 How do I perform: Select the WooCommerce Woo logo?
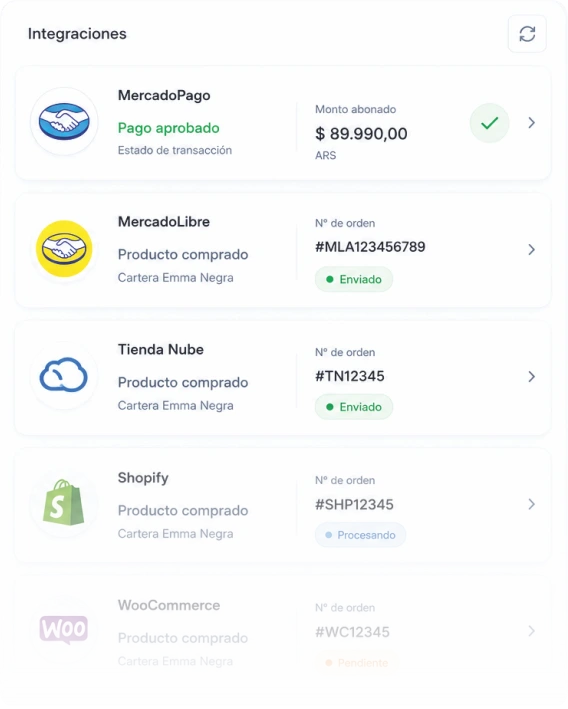click(x=64, y=629)
